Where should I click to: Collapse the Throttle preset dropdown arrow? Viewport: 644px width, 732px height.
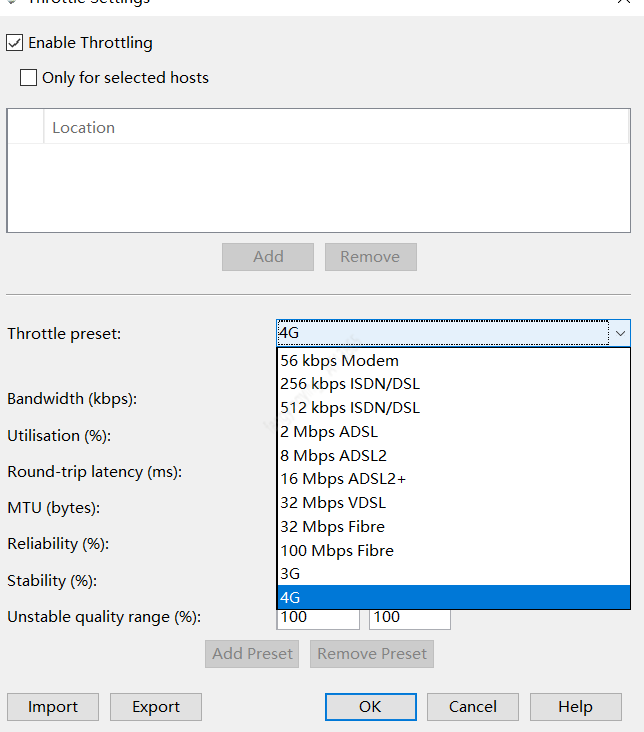tap(620, 333)
